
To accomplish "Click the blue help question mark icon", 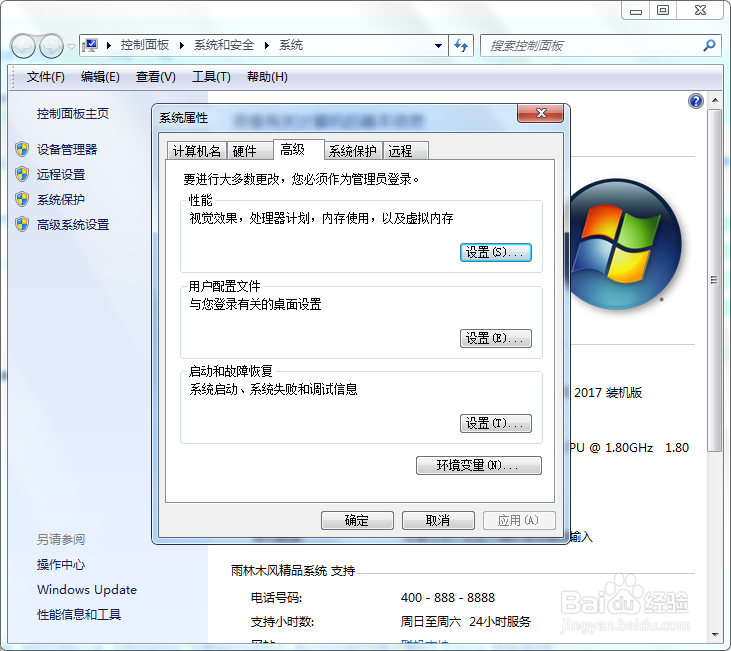I will click(x=696, y=101).
